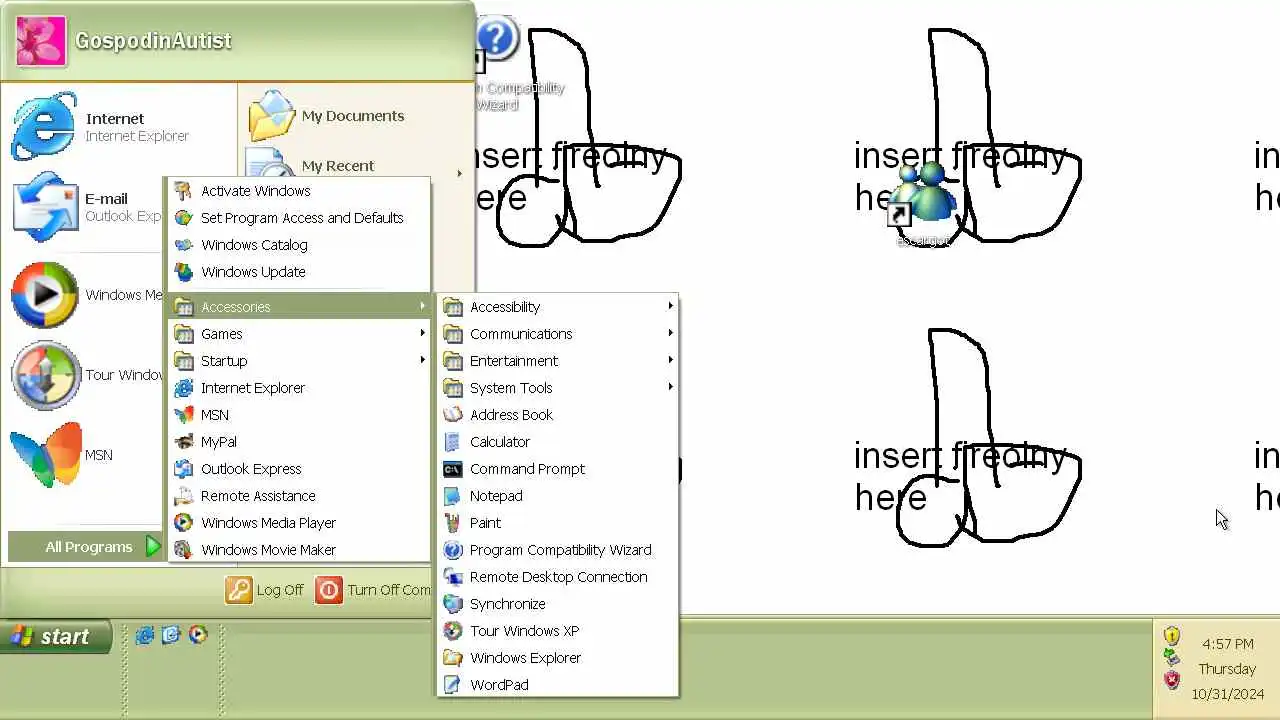Open Internet Explorer from the pinned list
Viewport: 1280px width, 720px height.
118,127
